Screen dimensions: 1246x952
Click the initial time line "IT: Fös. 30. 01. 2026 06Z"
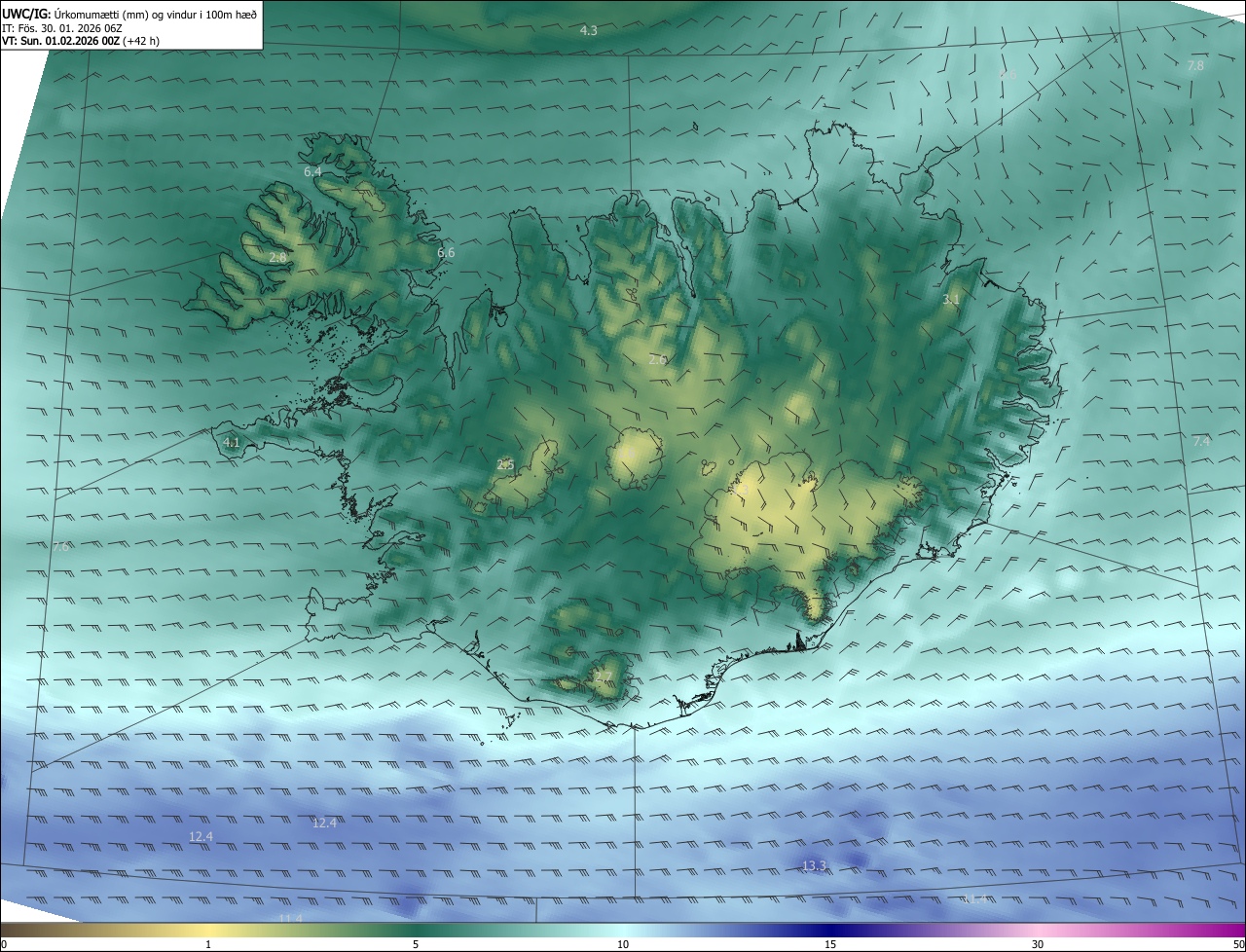61,28
